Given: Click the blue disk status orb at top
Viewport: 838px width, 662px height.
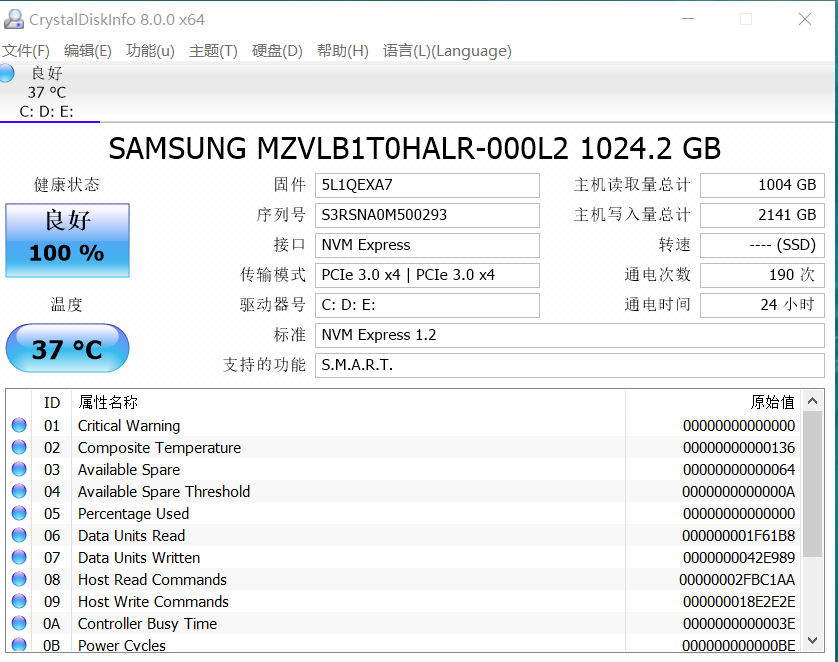Looking at the screenshot, I should 7,73.
